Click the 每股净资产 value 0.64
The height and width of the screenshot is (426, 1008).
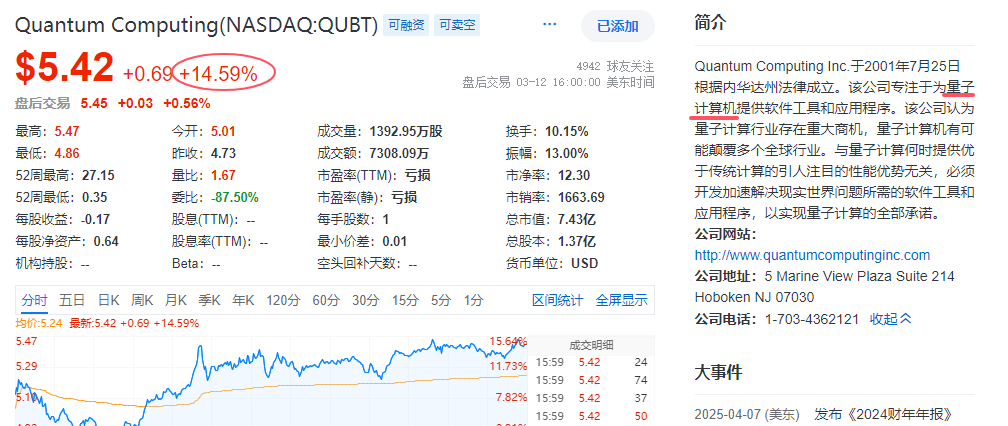[x=106, y=242]
